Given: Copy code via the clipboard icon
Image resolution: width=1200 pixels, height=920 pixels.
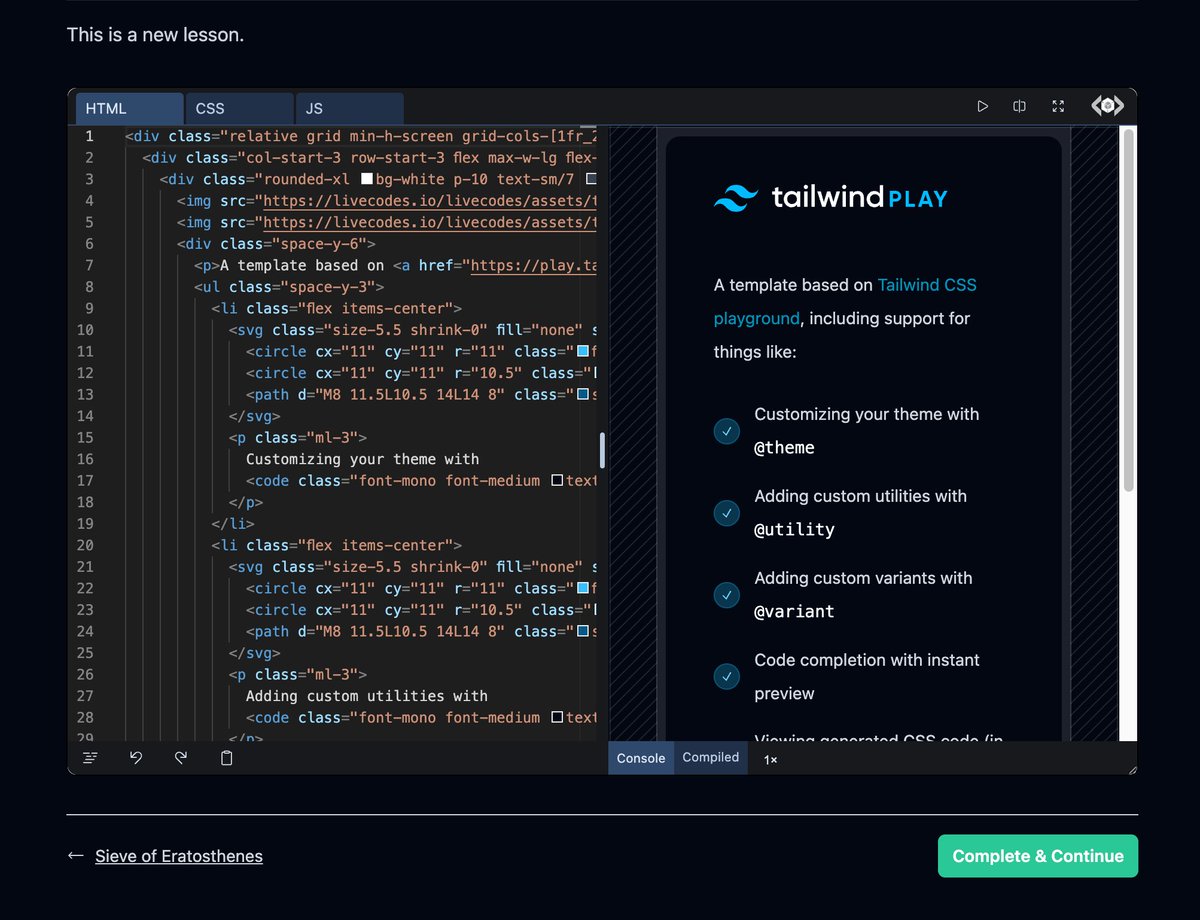Looking at the screenshot, I should (x=226, y=757).
